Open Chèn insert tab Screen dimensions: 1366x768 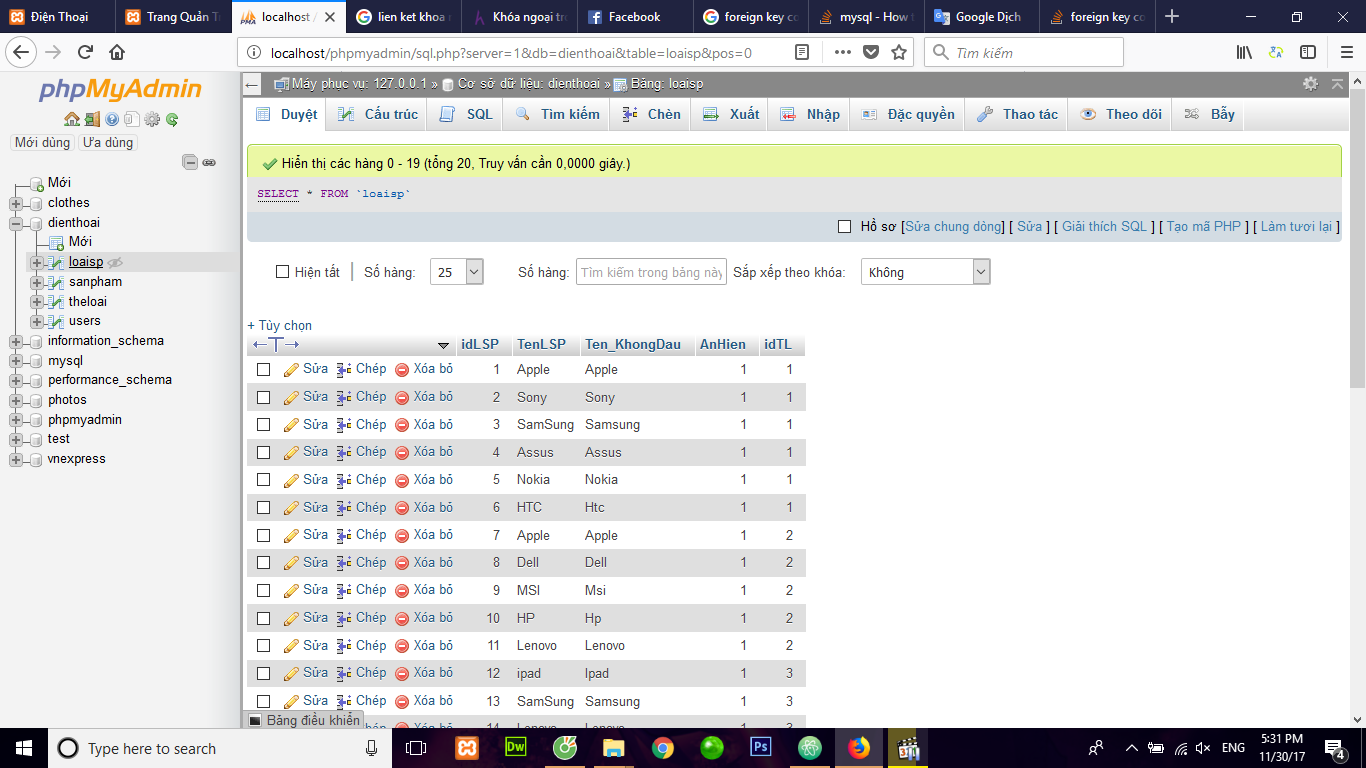click(651, 114)
